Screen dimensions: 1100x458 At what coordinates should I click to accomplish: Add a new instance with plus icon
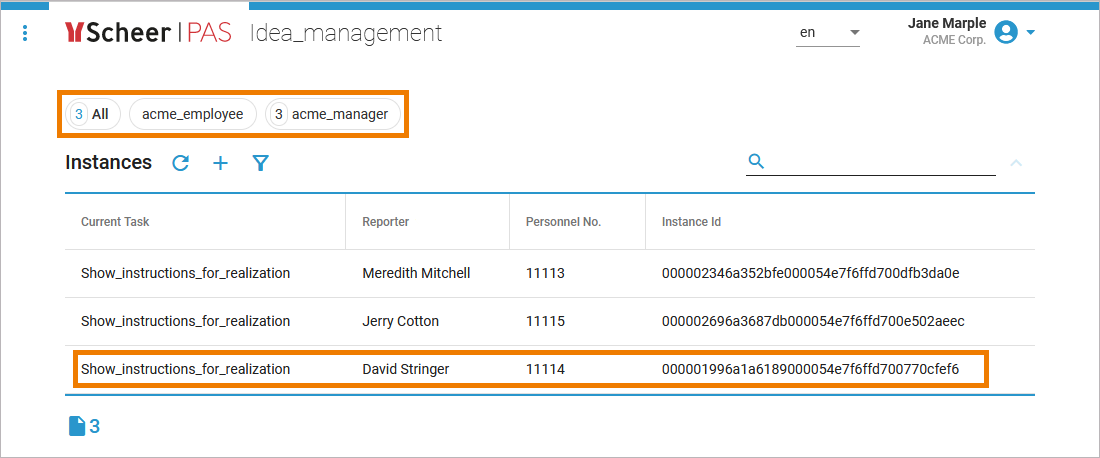point(221,163)
